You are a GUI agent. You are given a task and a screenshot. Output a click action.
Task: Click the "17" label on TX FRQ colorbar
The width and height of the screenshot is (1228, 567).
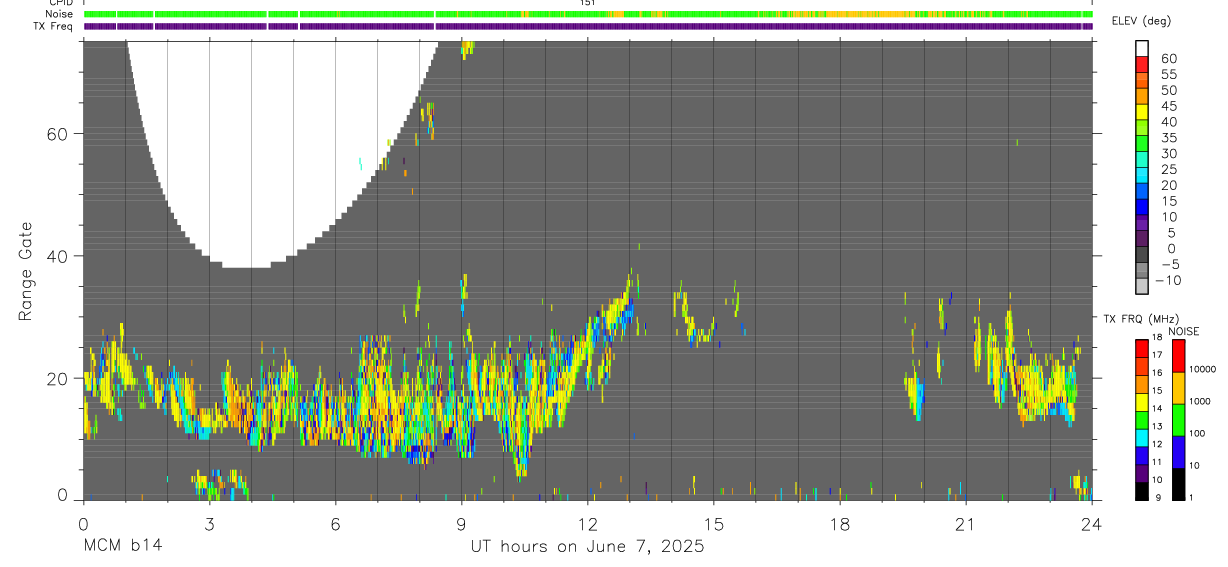(1159, 355)
